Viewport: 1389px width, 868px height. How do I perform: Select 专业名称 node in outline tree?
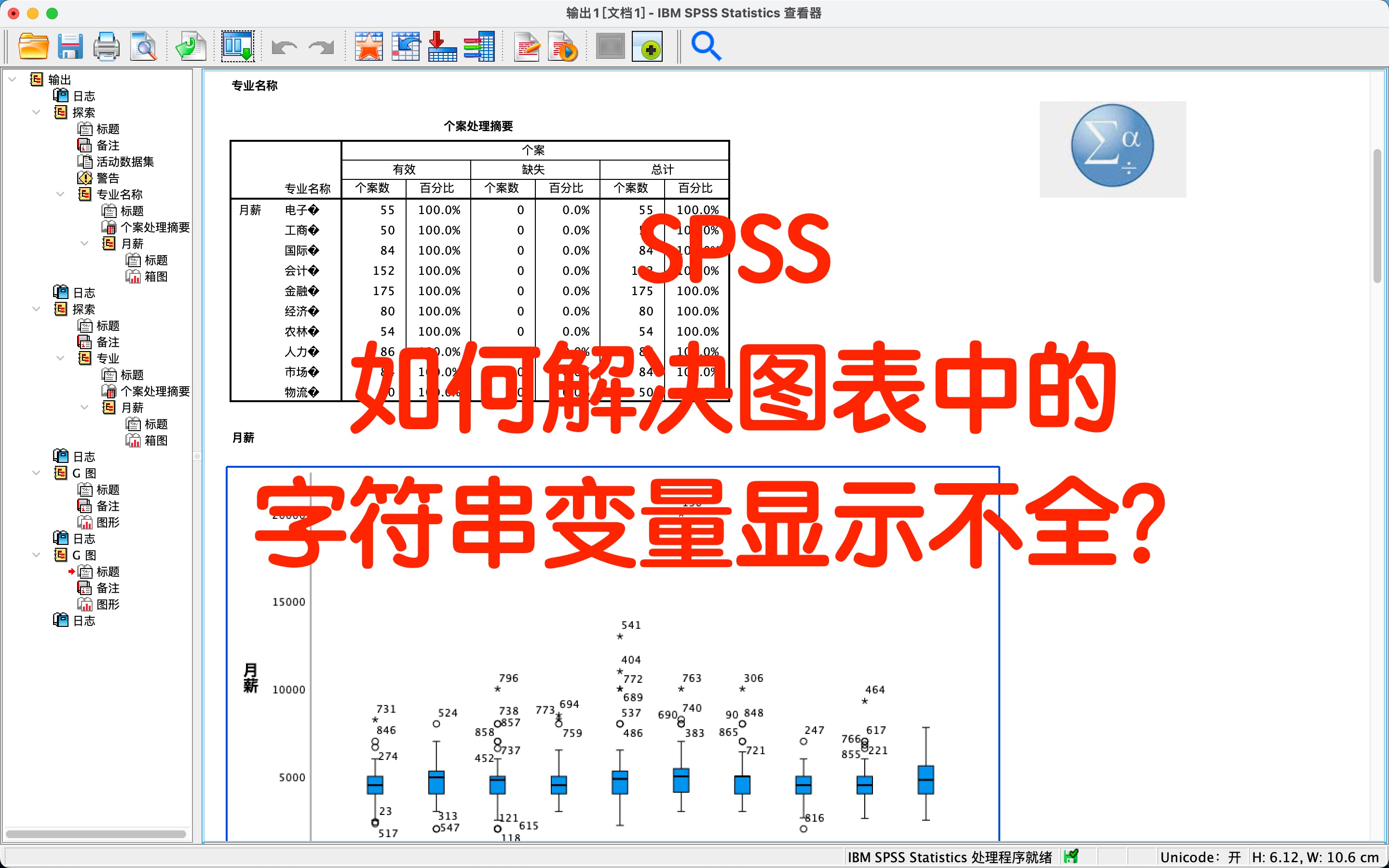(x=119, y=195)
